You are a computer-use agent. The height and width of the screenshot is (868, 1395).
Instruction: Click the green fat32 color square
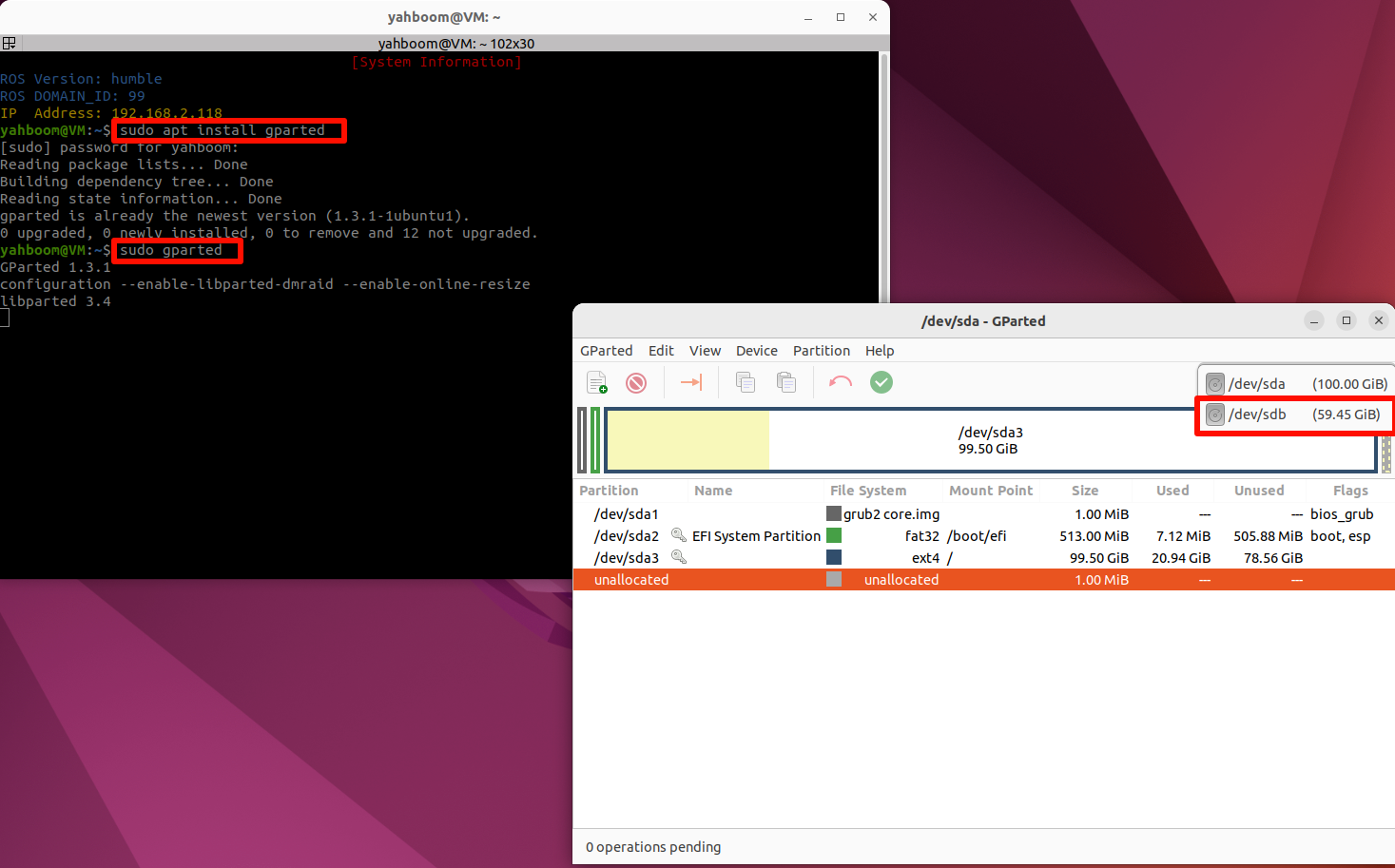click(x=834, y=536)
